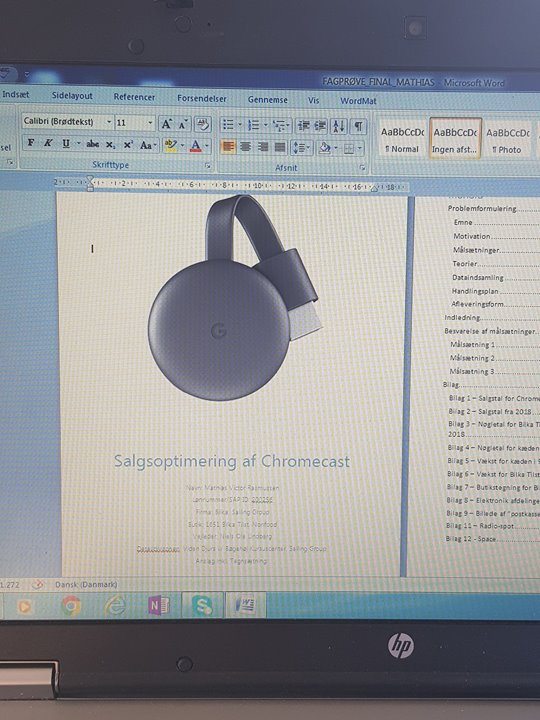Align text right
The width and height of the screenshot is (540, 720).
point(263,147)
